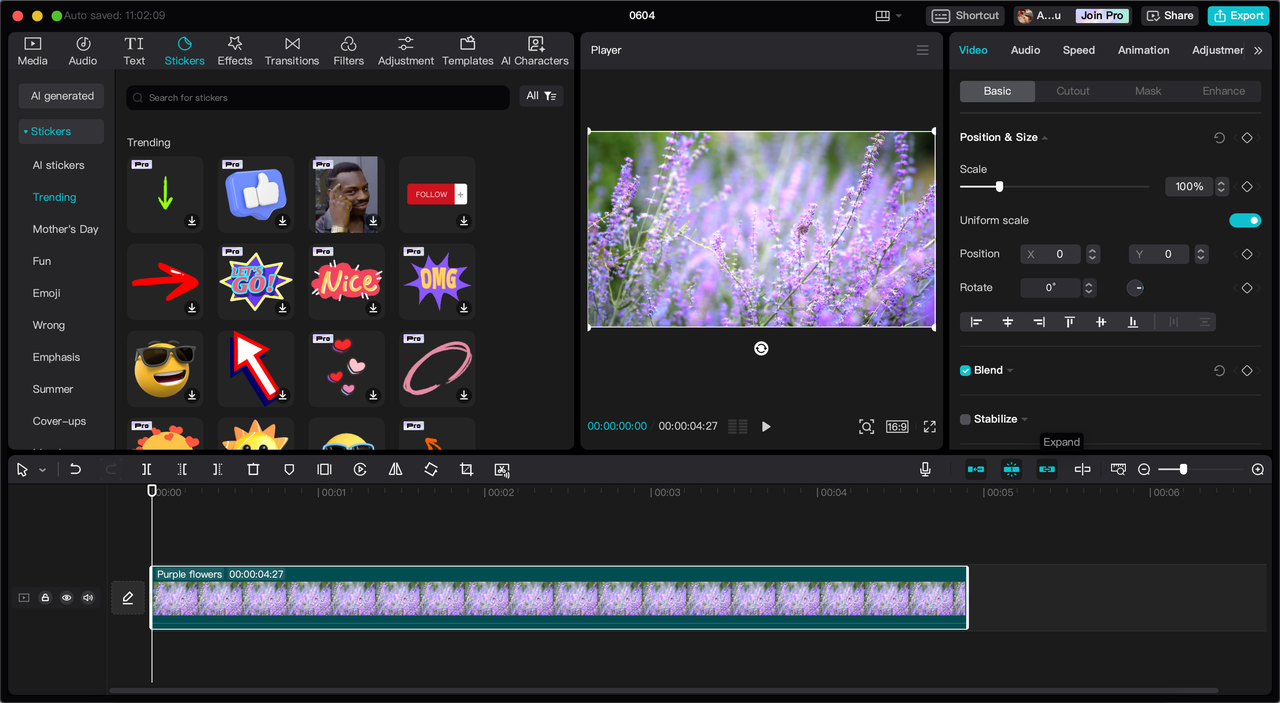Click the microphone Record voiceover icon
1280x703 pixels.
pos(925,469)
